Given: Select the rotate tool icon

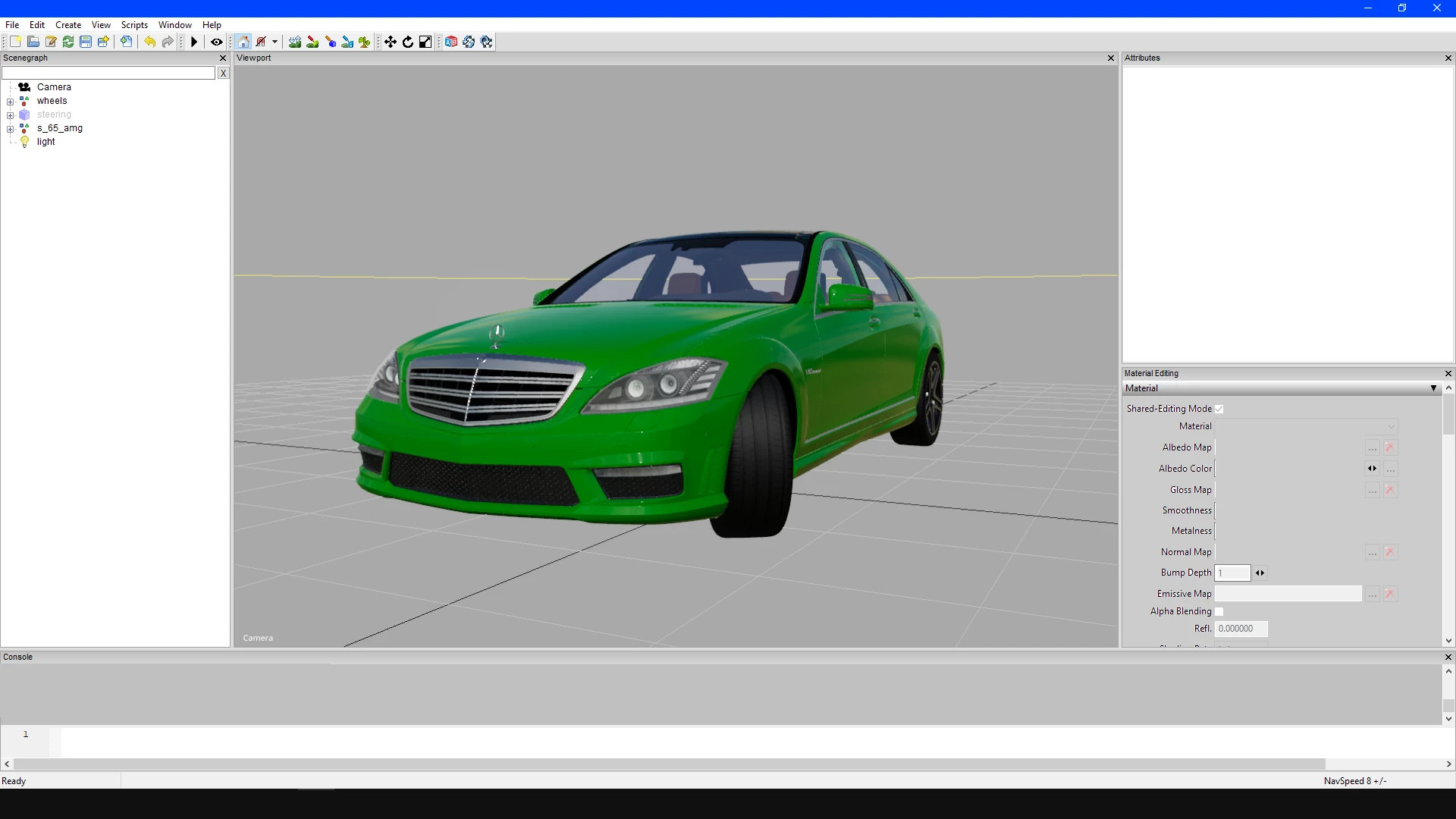Looking at the screenshot, I should pyautogui.click(x=408, y=42).
